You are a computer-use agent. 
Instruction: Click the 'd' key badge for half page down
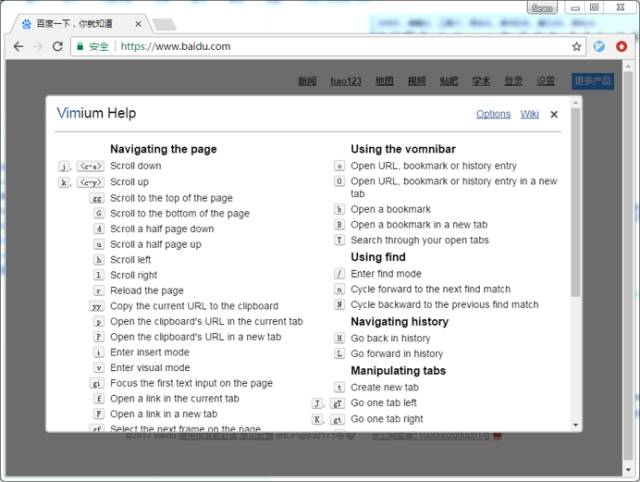[99, 229]
